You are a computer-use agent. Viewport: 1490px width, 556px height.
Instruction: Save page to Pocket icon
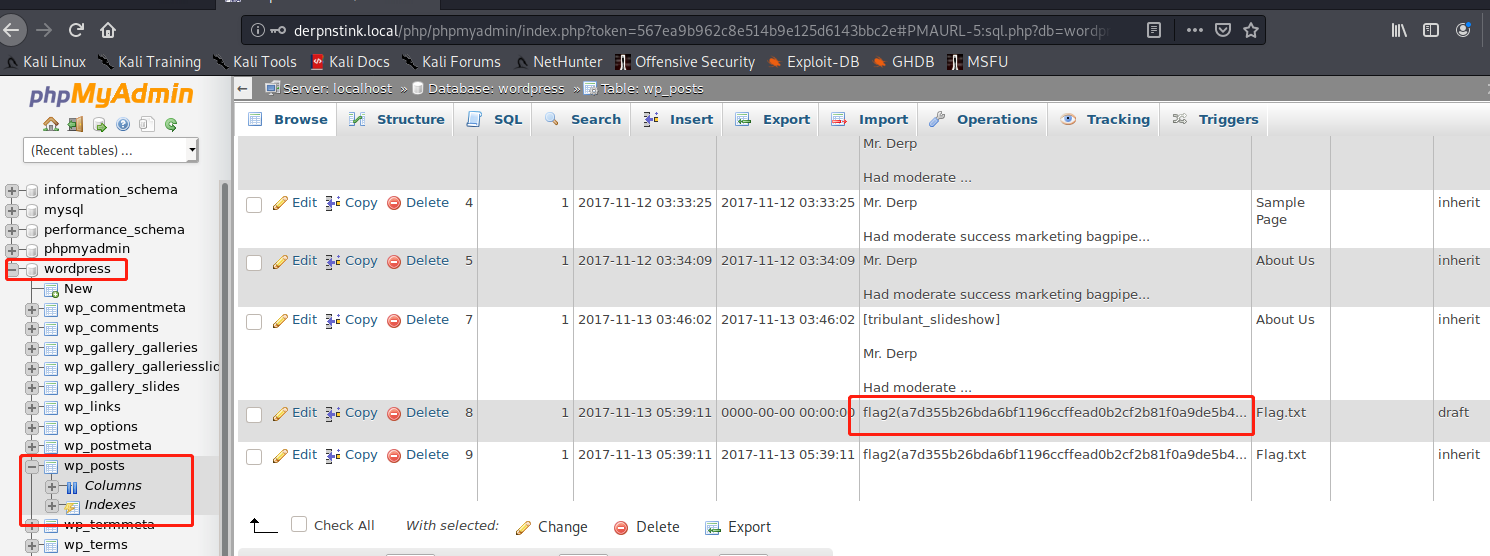click(1222, 30)
